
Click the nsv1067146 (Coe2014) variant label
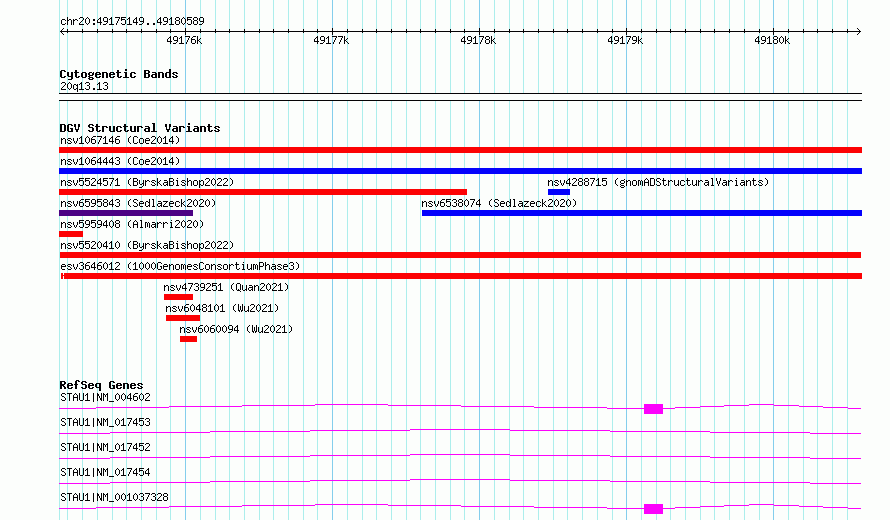(x=120, y=140)
